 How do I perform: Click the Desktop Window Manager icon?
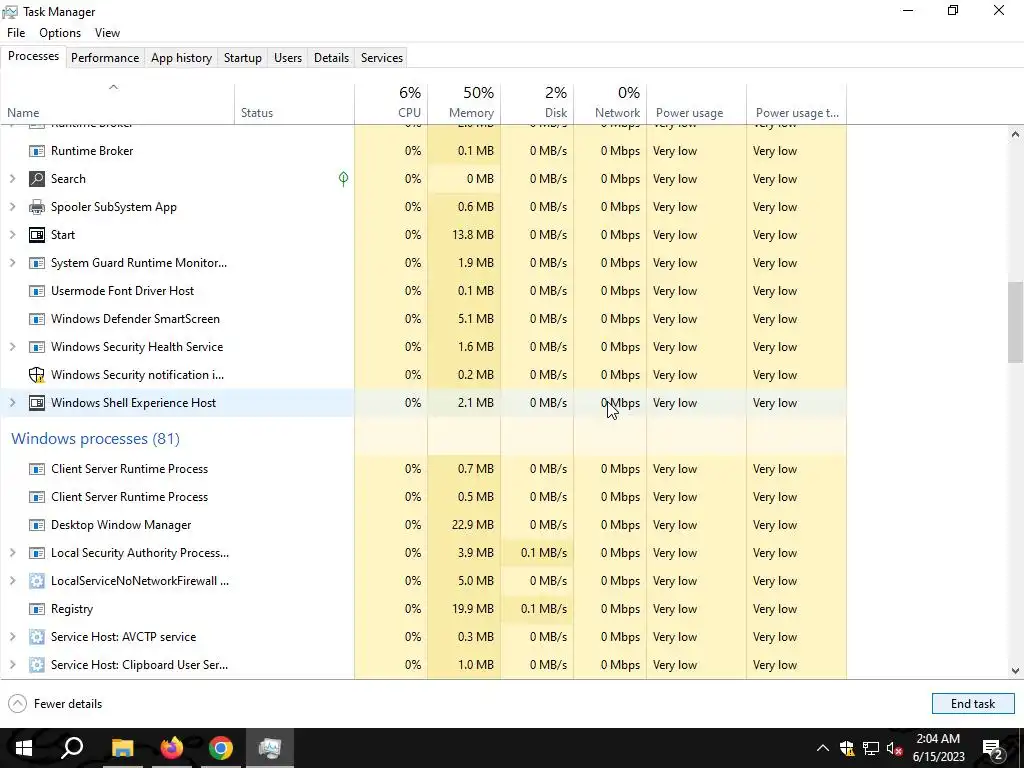37,525
